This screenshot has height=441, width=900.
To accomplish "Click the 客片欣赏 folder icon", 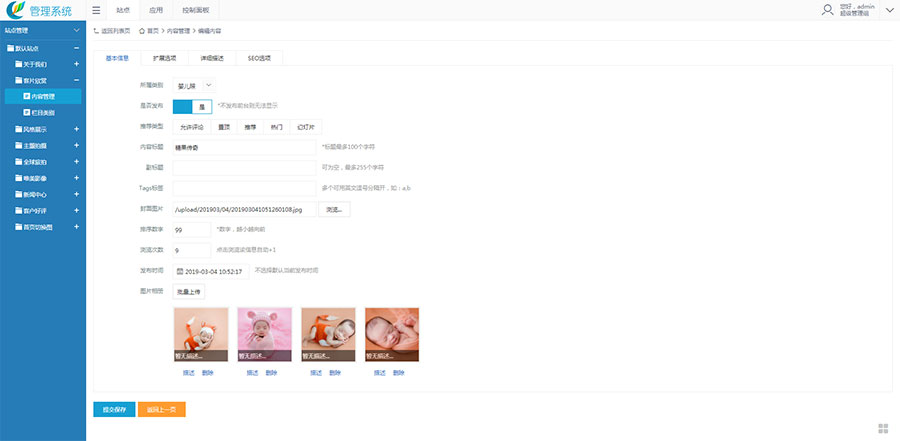I will tap(18, 80).
